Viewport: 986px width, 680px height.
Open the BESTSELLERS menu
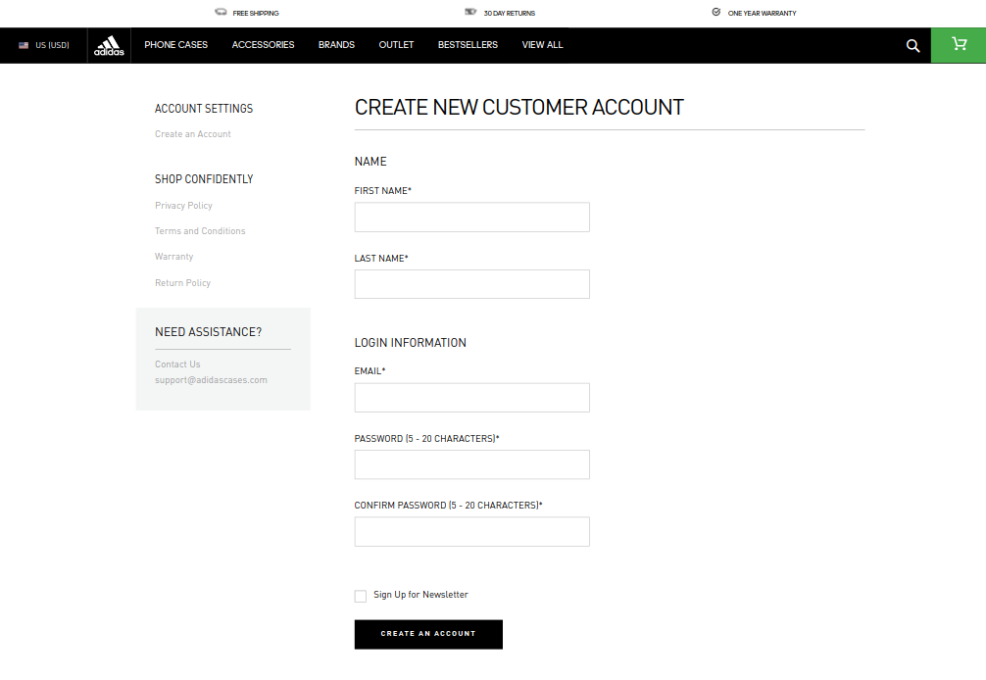pyautogui.click(x=467, y=45)
